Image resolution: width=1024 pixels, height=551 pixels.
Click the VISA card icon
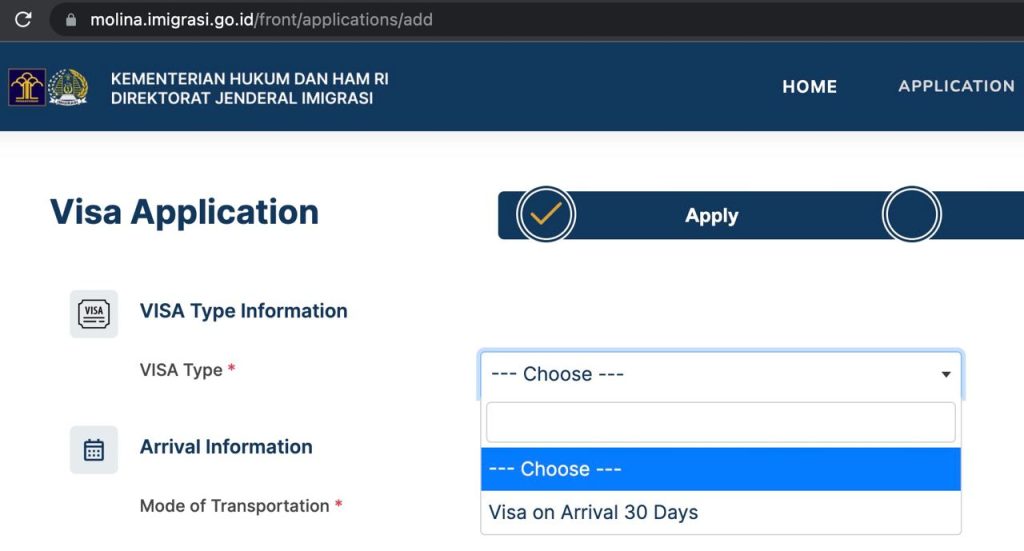coord(94,313)
